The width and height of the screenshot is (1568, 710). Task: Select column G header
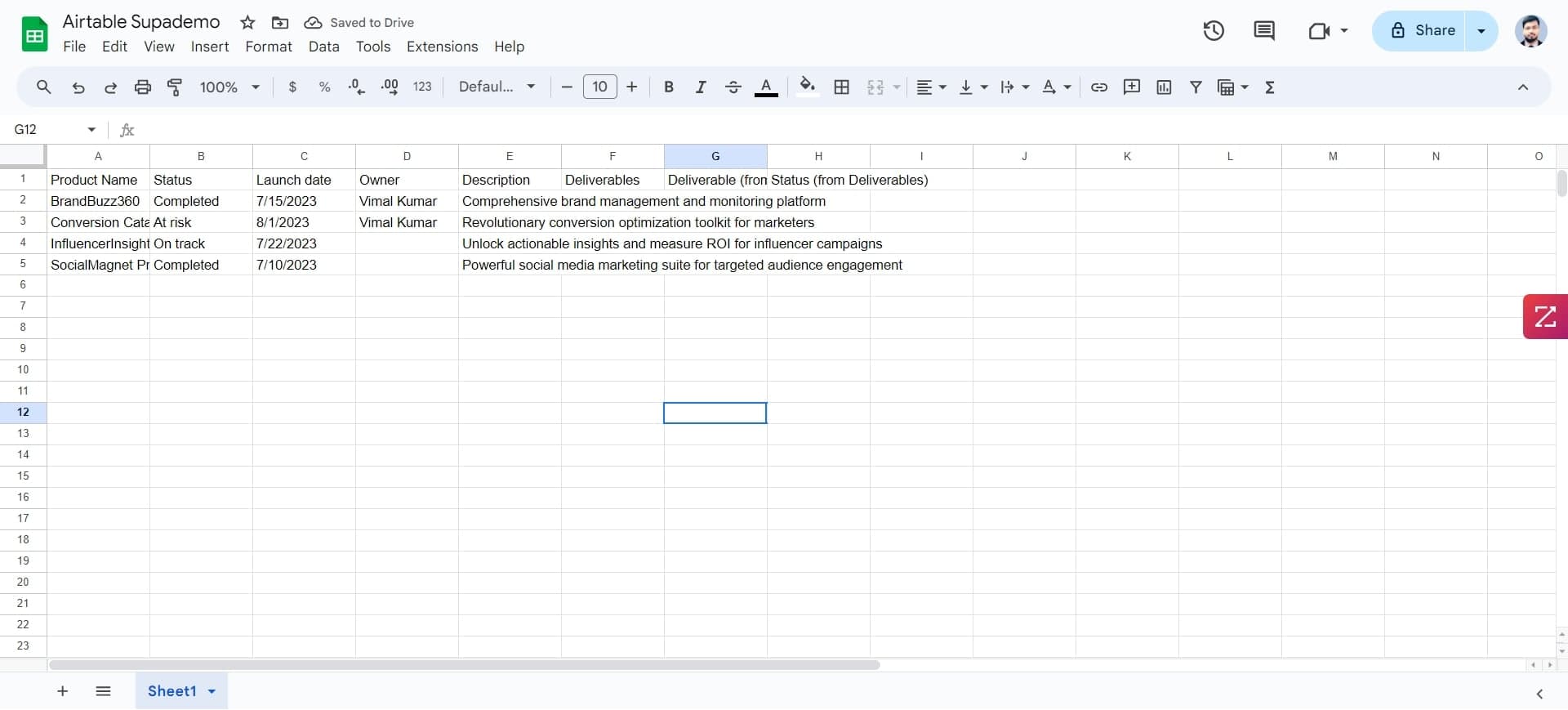715,156
